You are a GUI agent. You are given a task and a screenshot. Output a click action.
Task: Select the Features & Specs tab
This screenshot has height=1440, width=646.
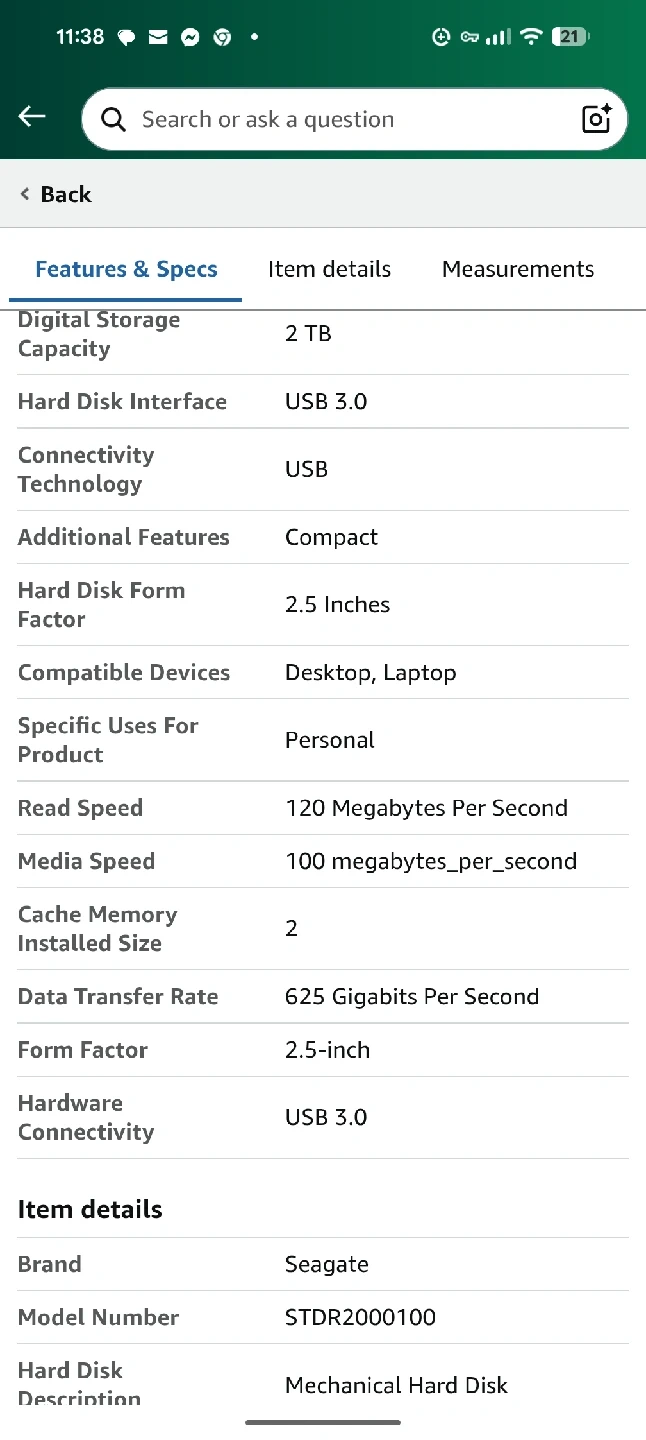coord(126,269)
